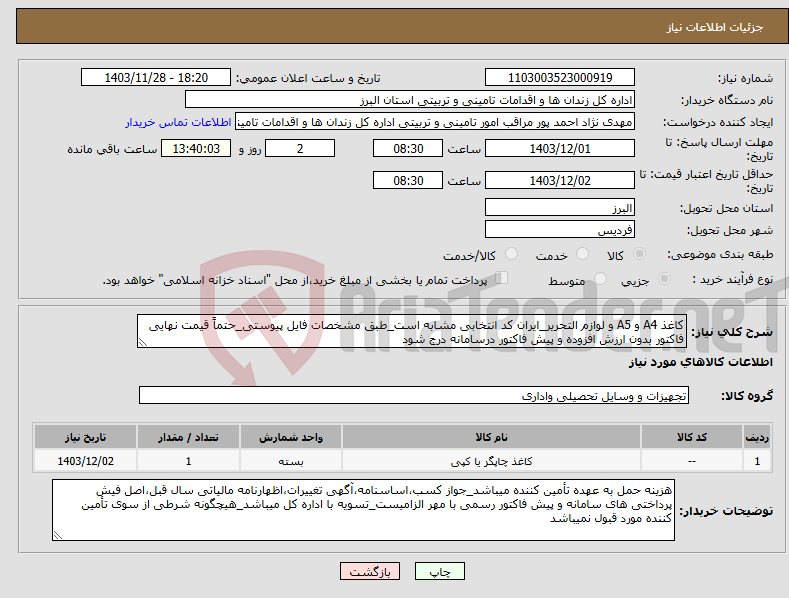The width and height of the screenshot is (789, 598).
Task: Click the کاغذ چاپگر یا کپی cell
Action: click(x=491, y=461)
